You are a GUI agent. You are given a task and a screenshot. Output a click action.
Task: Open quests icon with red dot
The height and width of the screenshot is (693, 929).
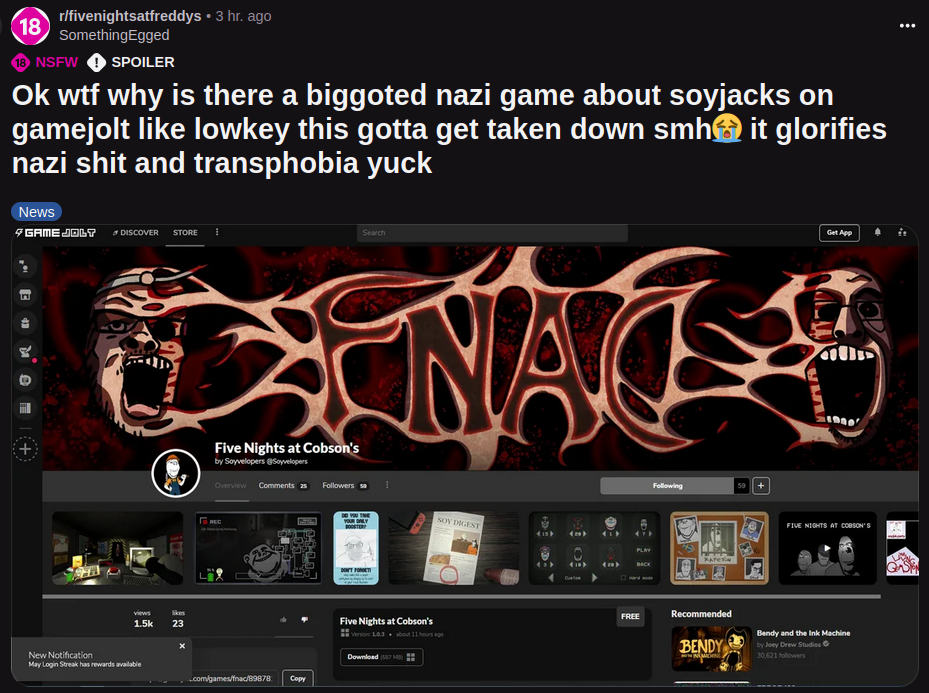click(26, 352)
